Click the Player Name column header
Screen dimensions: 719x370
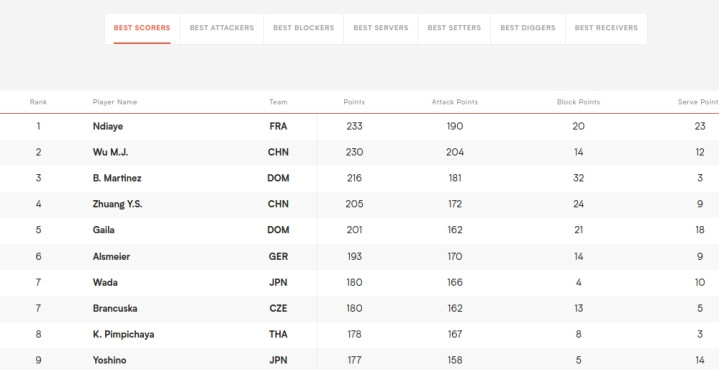click(x=115, y=102)
